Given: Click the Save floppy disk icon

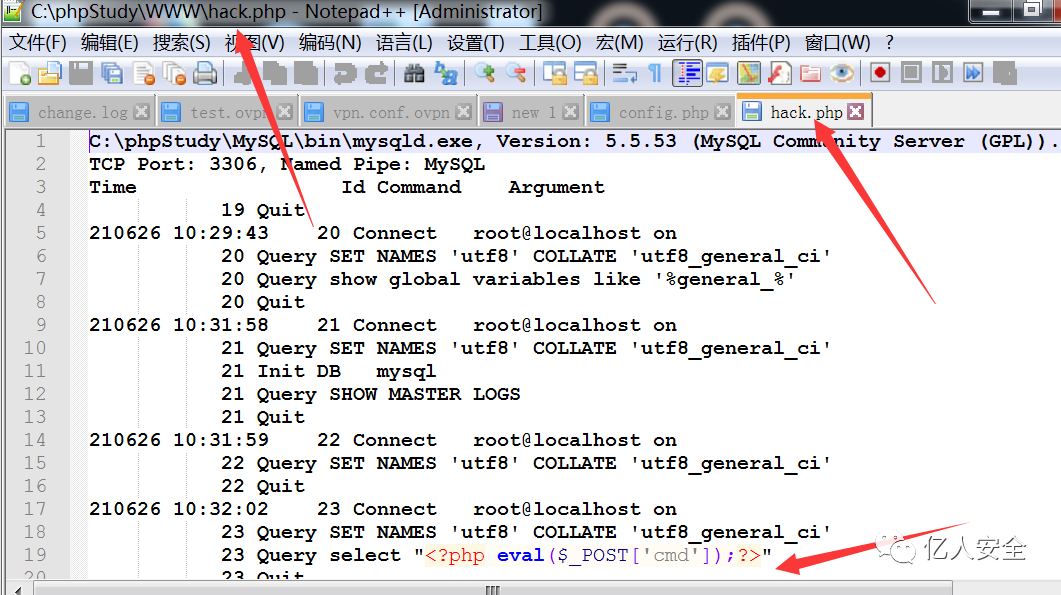Looking at the screenshot, I should (x=81, y=73).
